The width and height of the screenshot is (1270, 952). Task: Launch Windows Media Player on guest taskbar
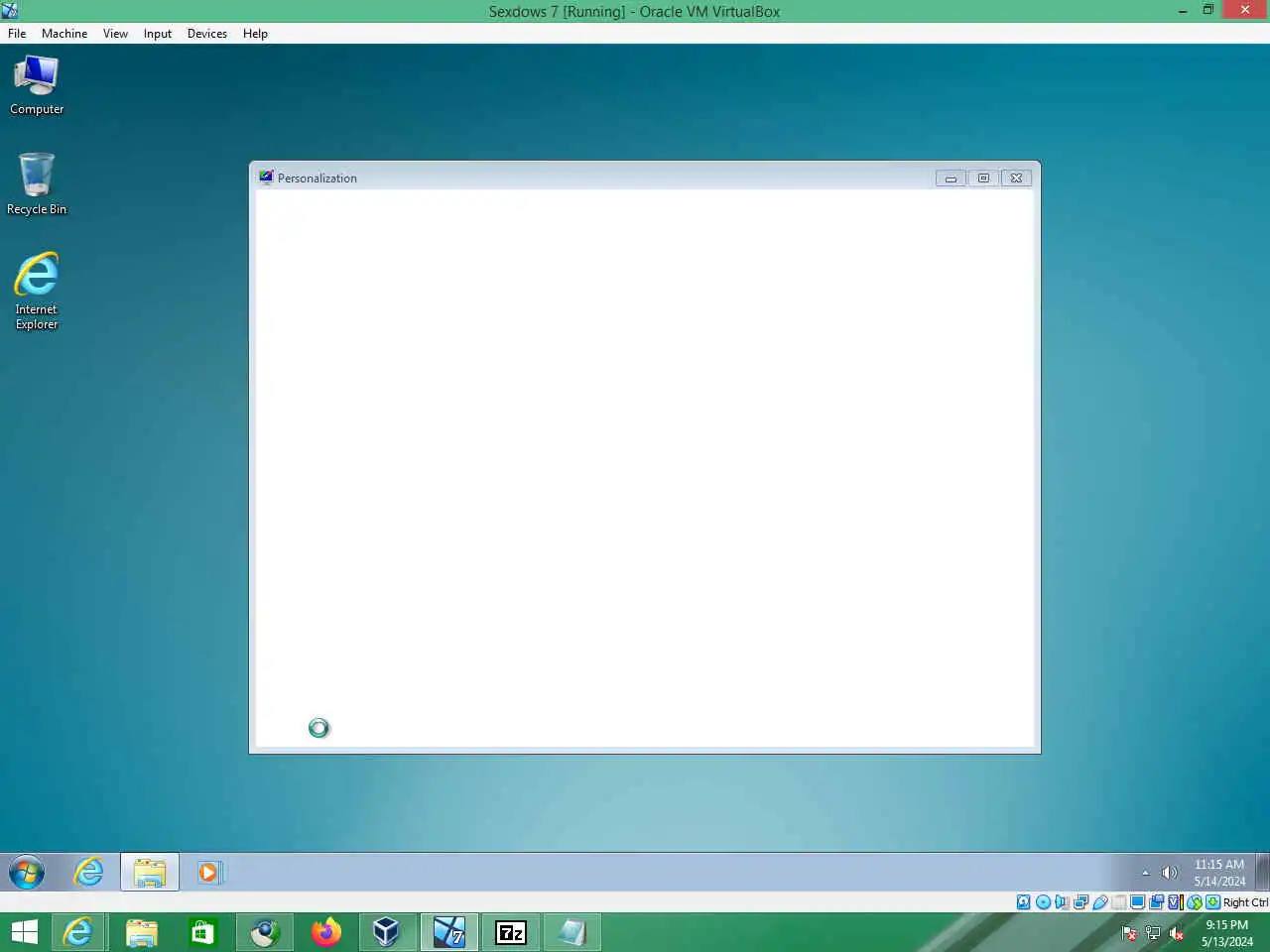tap(208, 873)
